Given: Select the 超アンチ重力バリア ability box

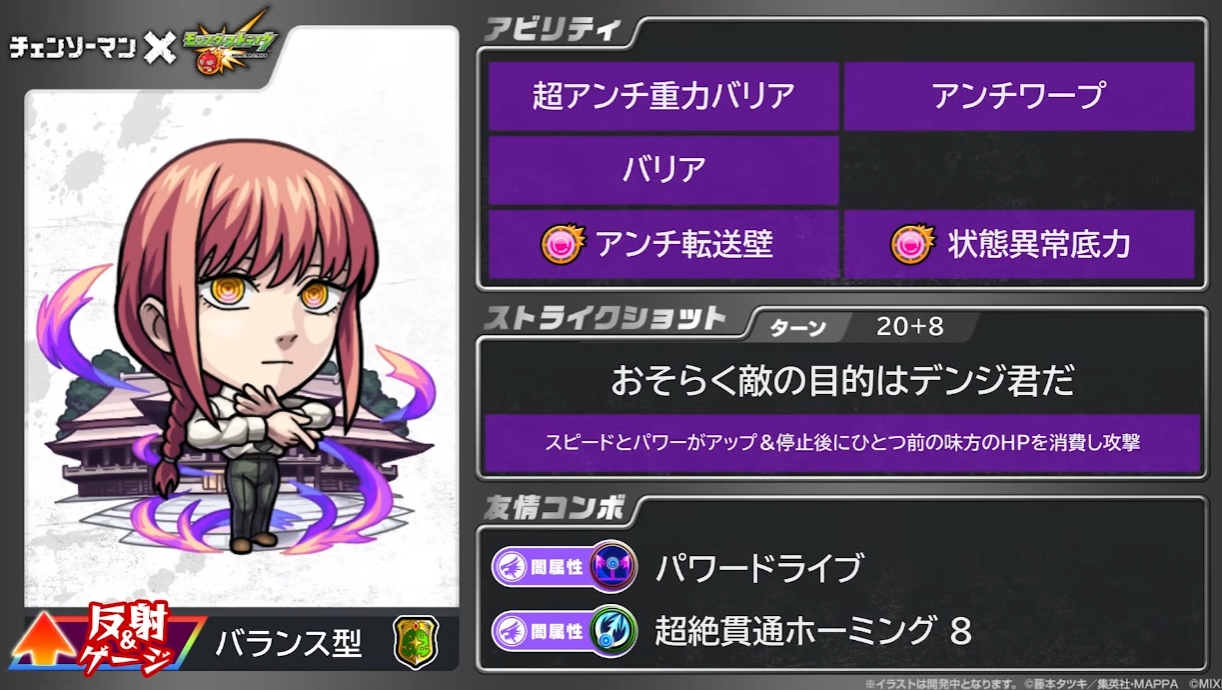Looking at the screenshot, I should [x=664, y=97].
